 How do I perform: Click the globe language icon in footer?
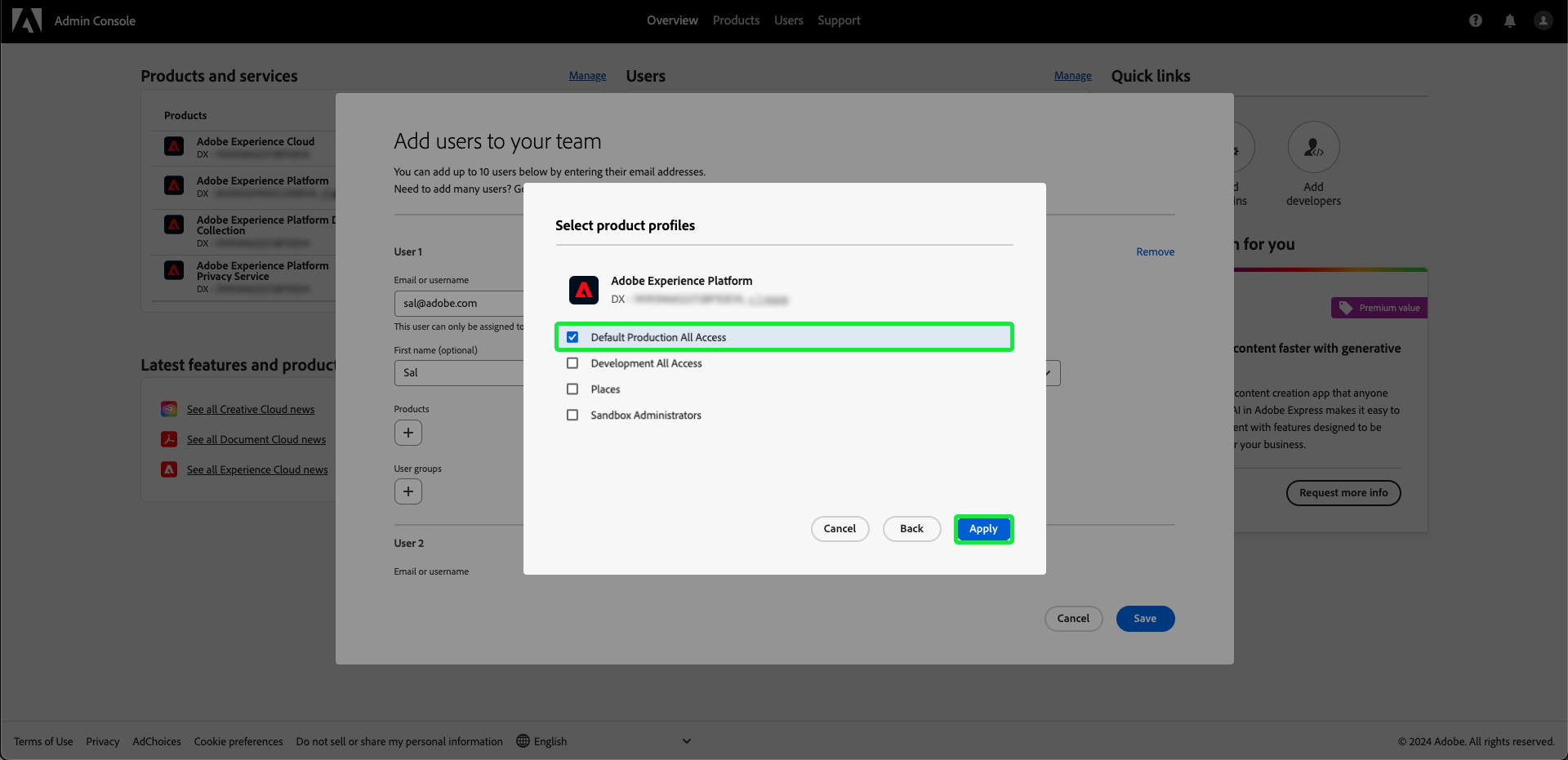[x=523, y=741]
